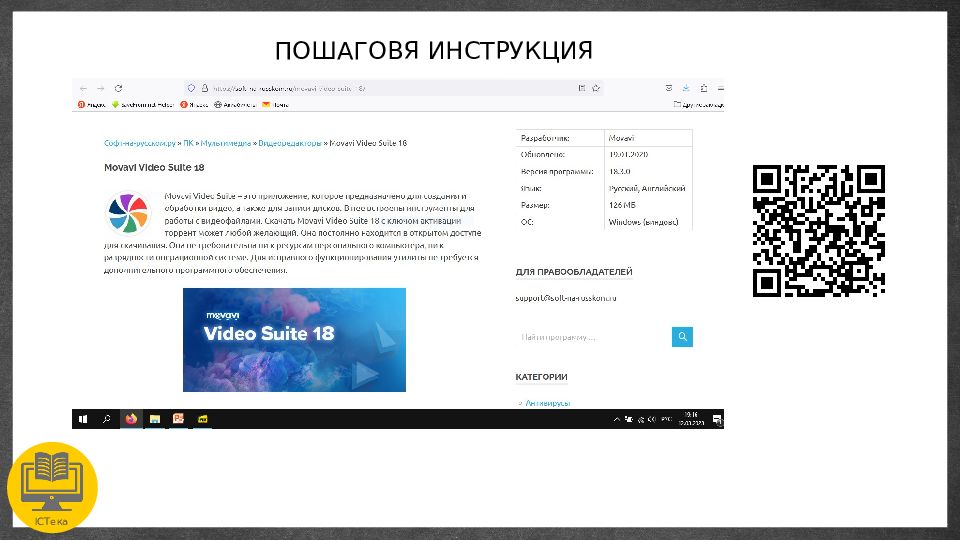960x540 pixels.
Task: Open Firefox from the taskbar
Action: click(131, 419)
